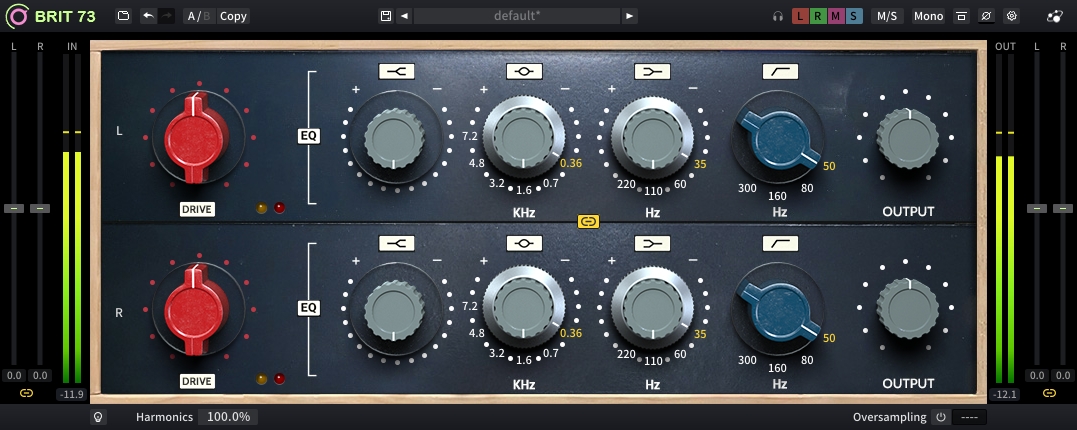
Task: Open the preset folder browser icon
Action: (123, 16)
